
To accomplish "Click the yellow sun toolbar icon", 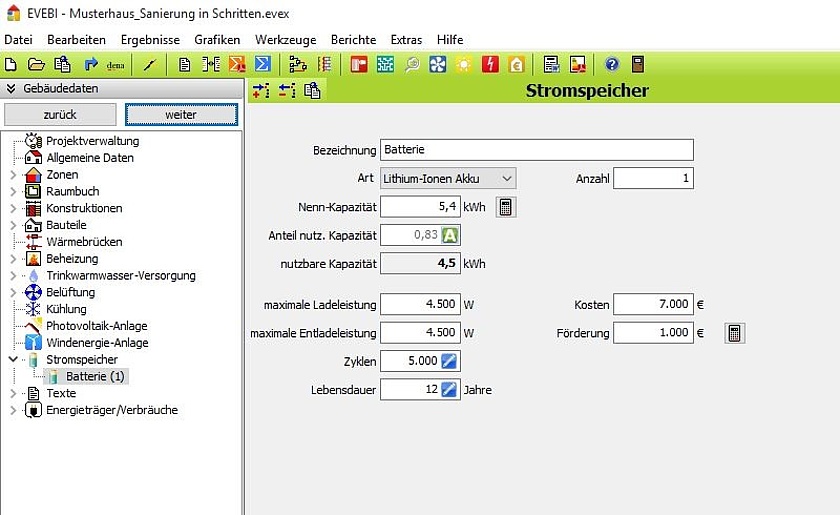I will coord(463,65).
